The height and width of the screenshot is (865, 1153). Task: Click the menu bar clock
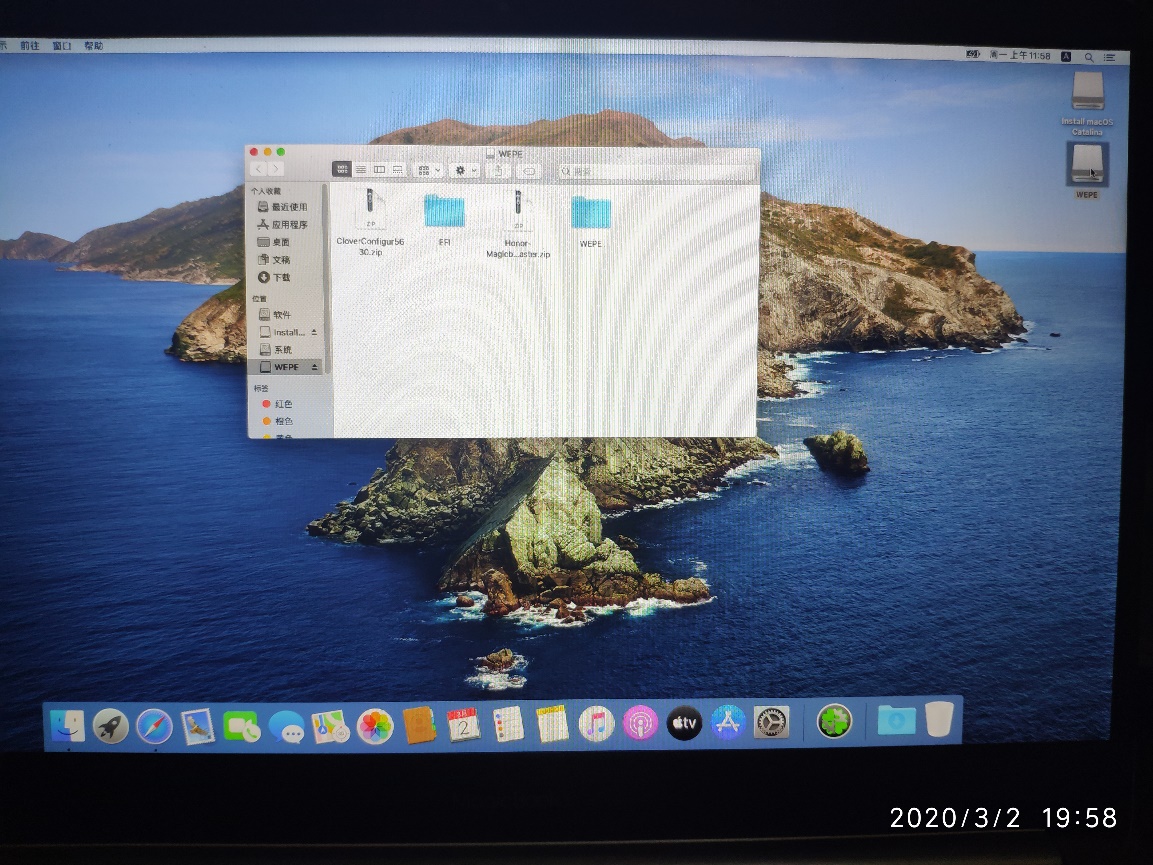(1020, 55)
